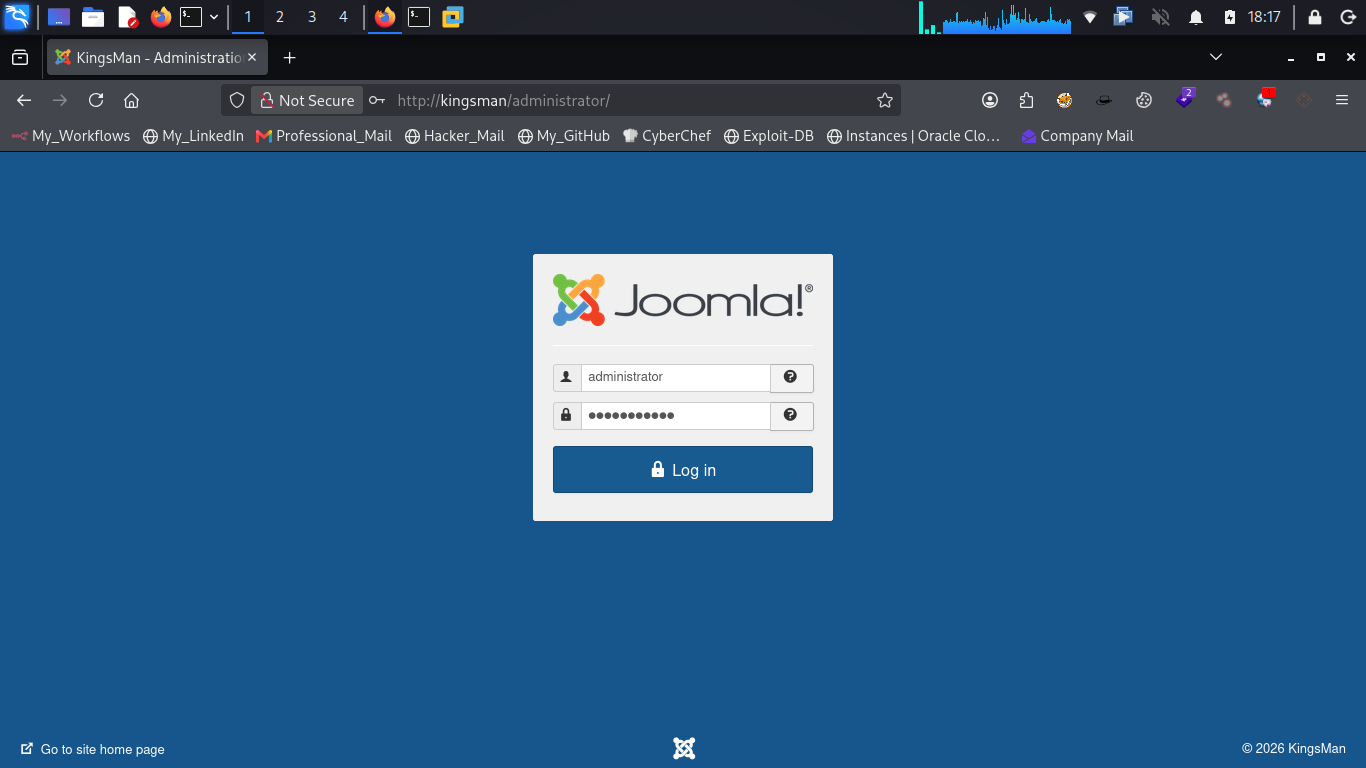Click the extension with red badge 1
This screenshot has width=1366, height=768.
pos(1265,98)
